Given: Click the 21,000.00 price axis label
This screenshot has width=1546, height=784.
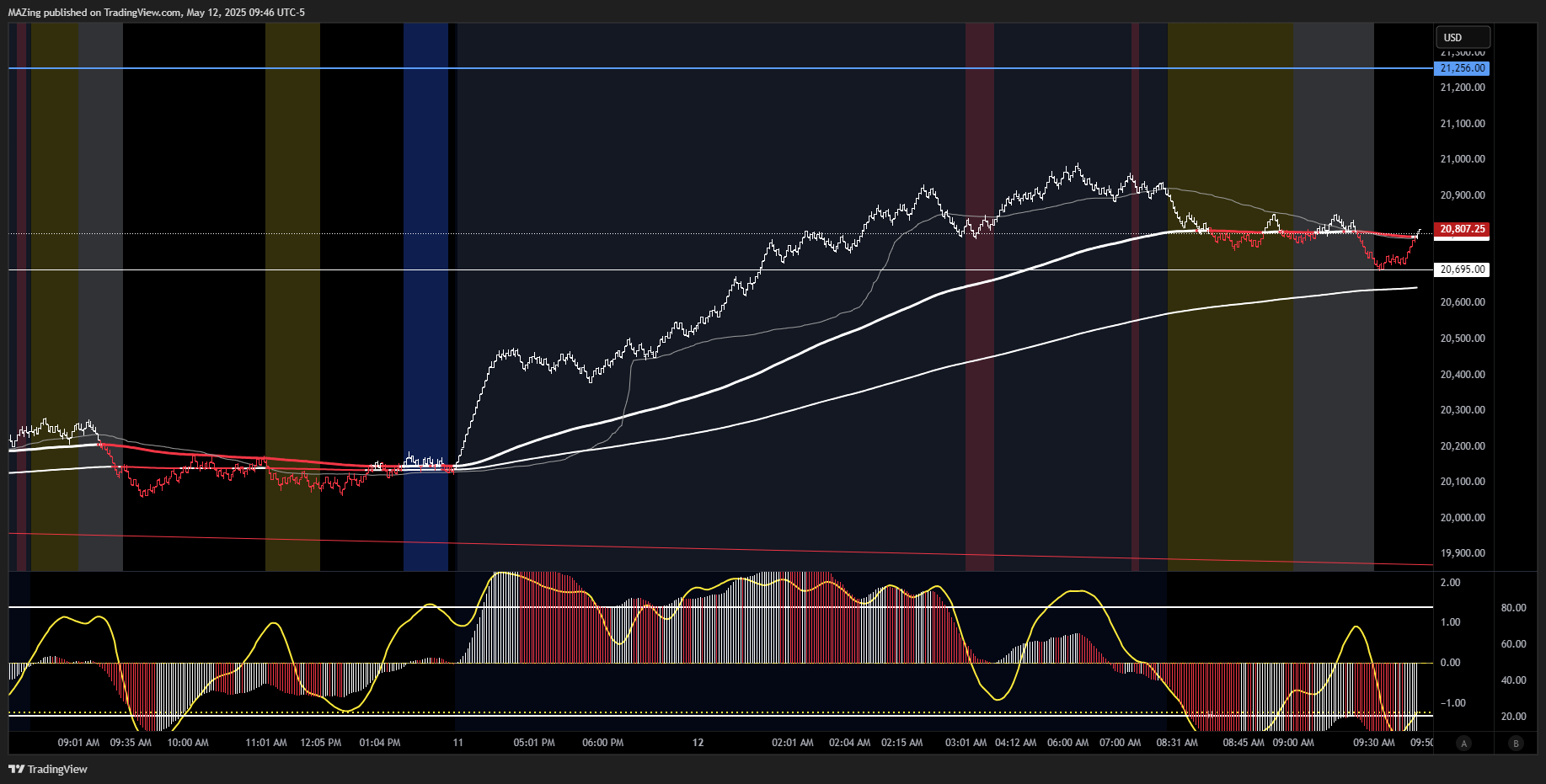Looking at the screenshot, I should tap(1463, 159).
